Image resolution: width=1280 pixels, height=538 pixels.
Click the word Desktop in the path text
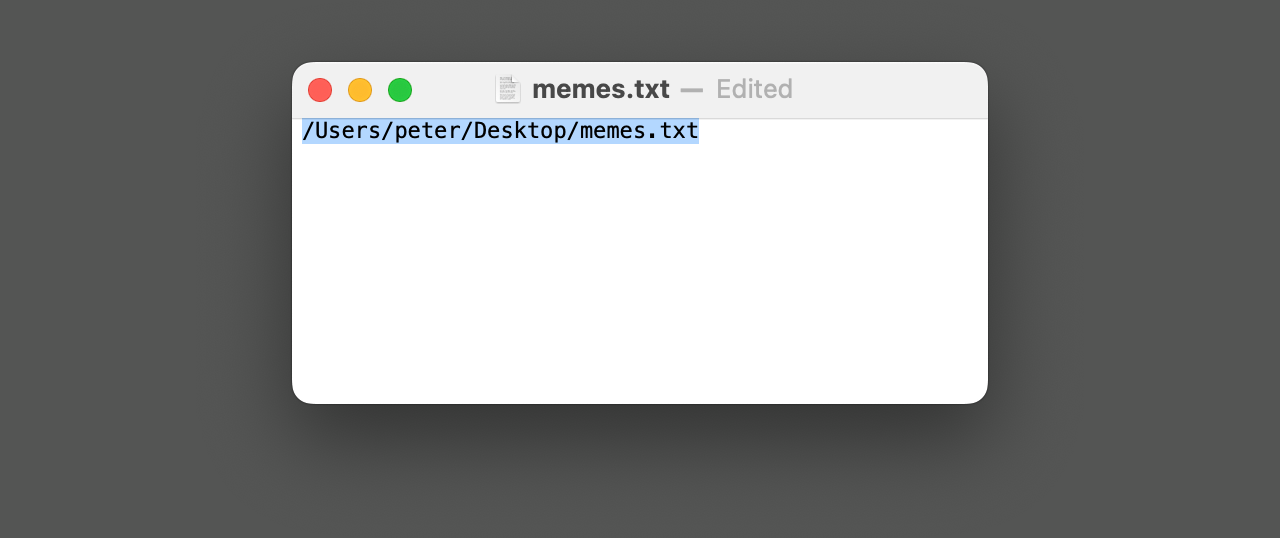point(520,131)
